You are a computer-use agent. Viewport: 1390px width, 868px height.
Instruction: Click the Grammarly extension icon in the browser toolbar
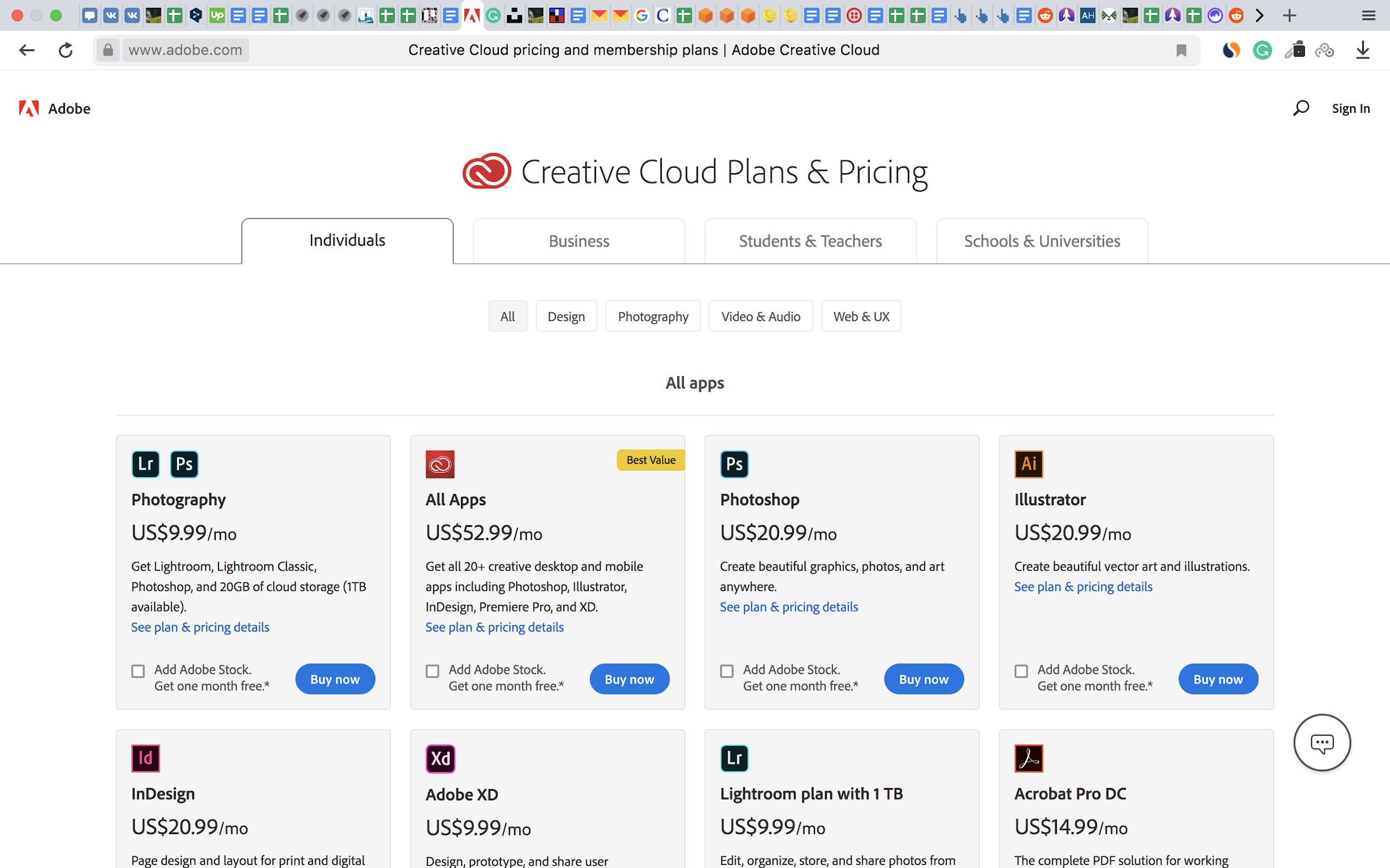coord(1262,51)
